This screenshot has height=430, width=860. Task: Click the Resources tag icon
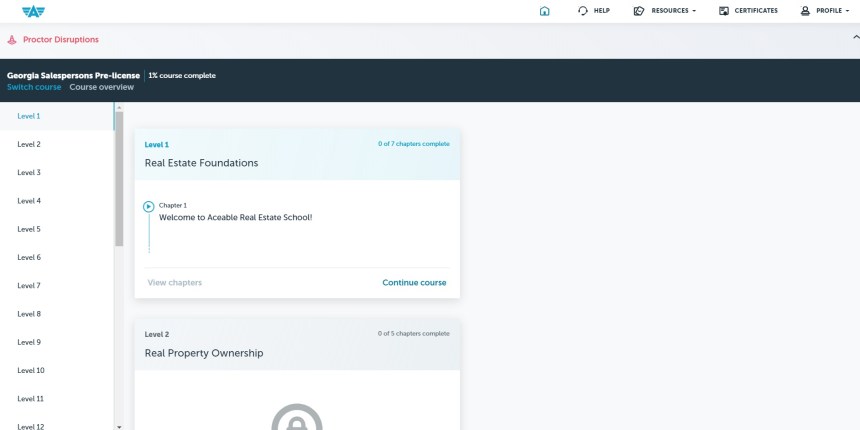639,10
